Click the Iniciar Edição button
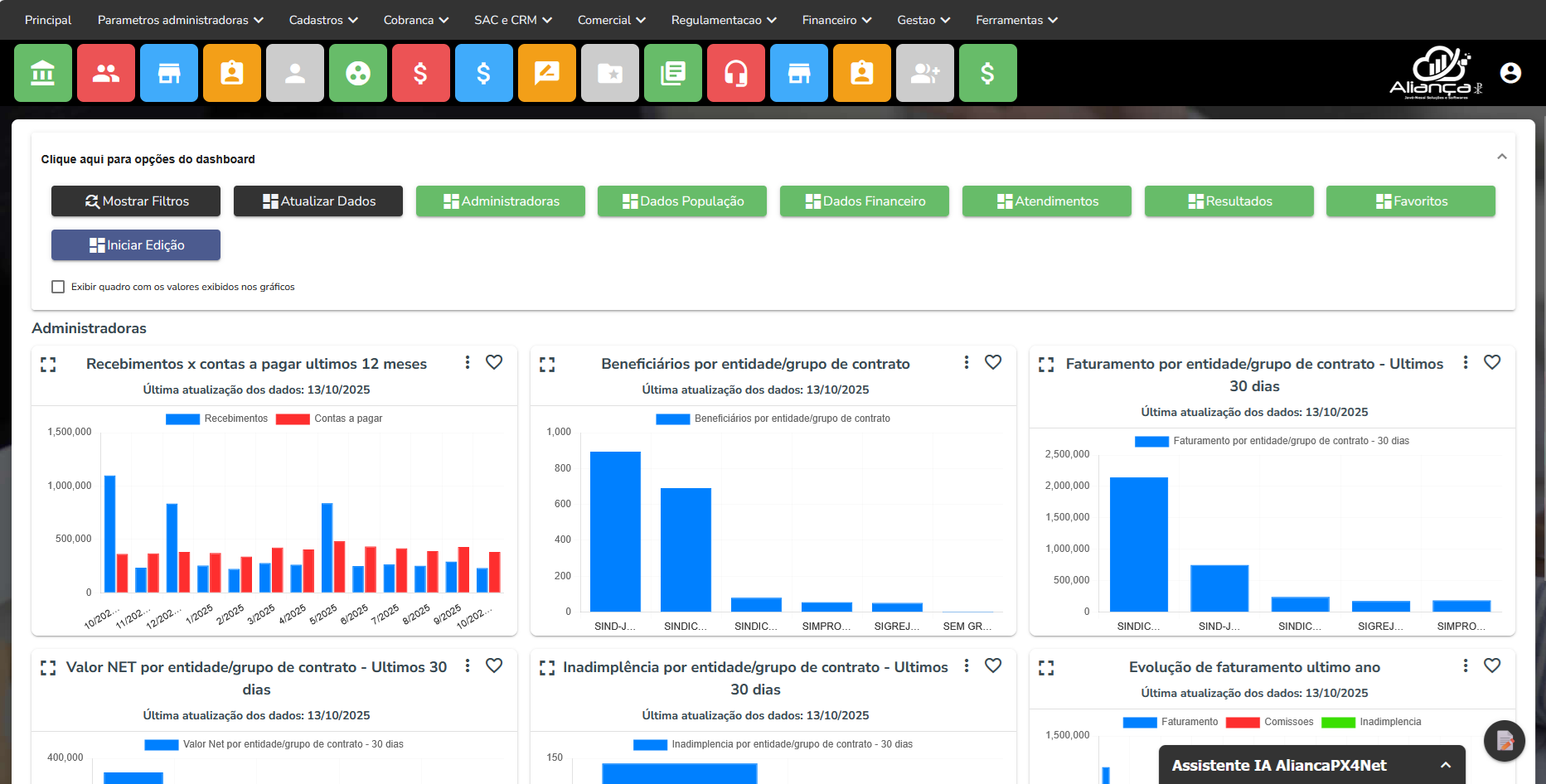 136,245
